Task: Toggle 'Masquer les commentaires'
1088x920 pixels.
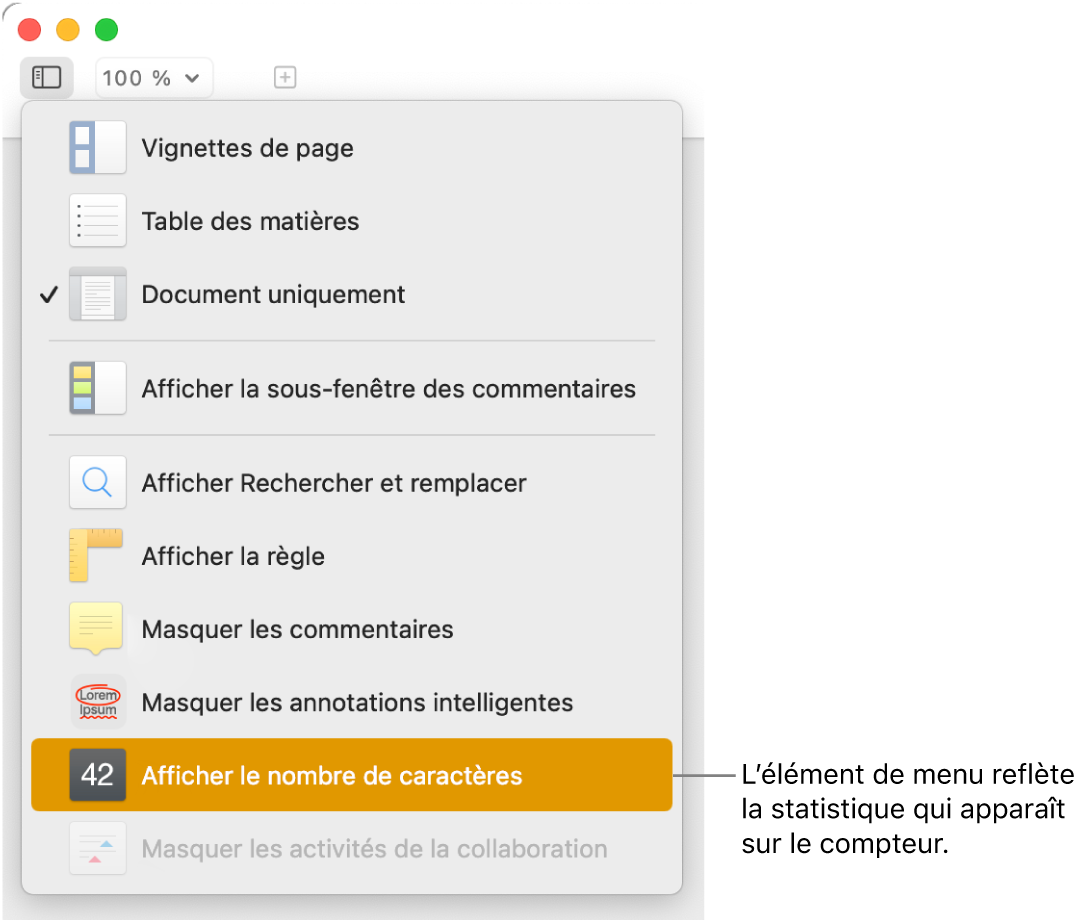Action: (x=298, y=629)
